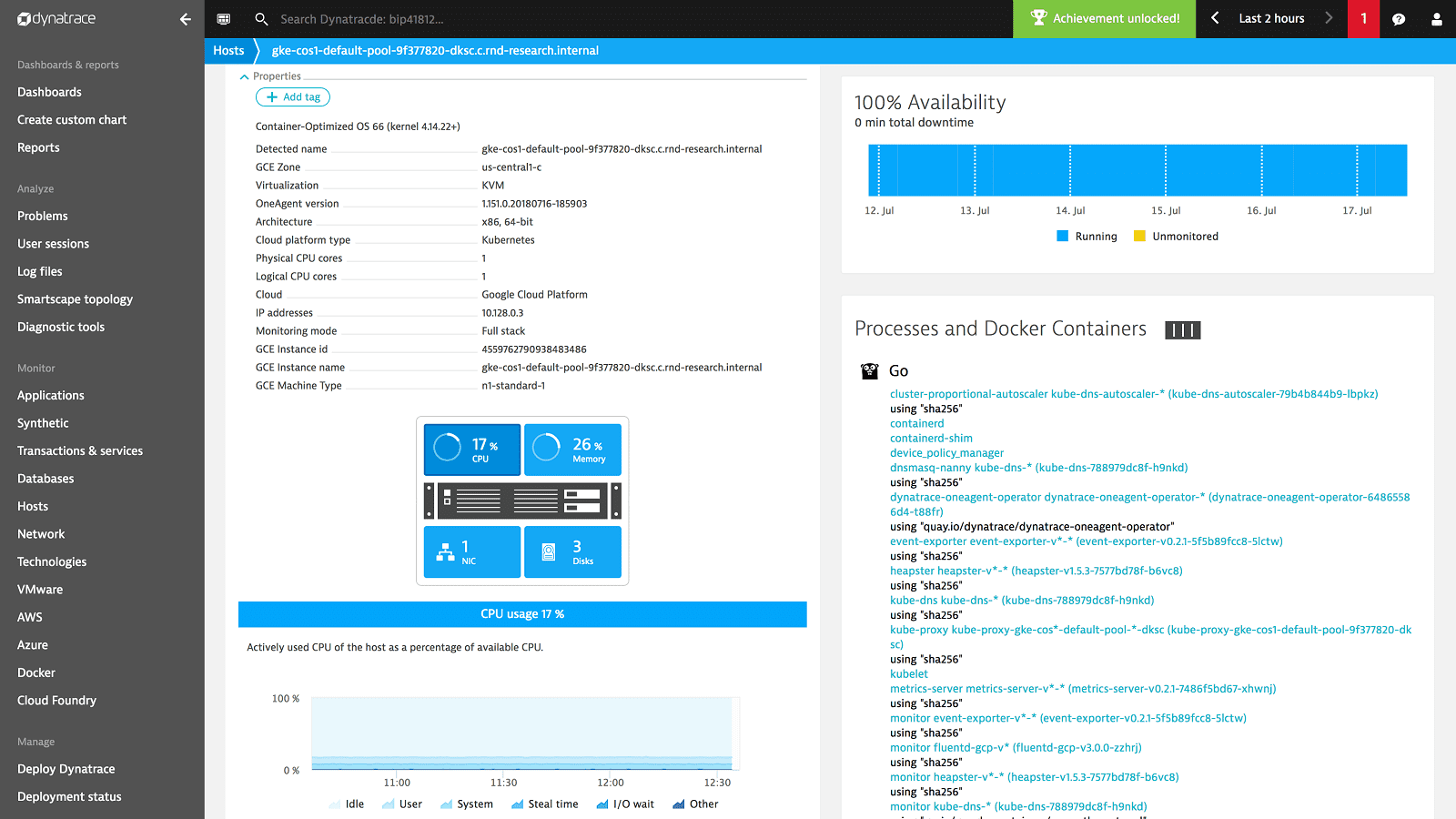1456x819 pixels.
Task: Click the search magnifier icon
Action: (261, 18)
